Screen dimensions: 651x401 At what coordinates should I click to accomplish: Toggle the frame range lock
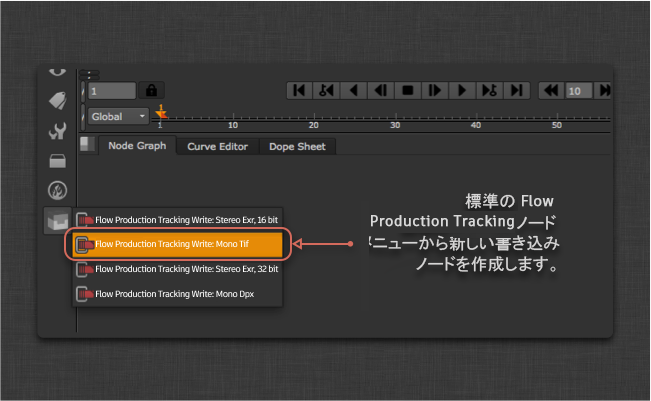coord(151,90)
